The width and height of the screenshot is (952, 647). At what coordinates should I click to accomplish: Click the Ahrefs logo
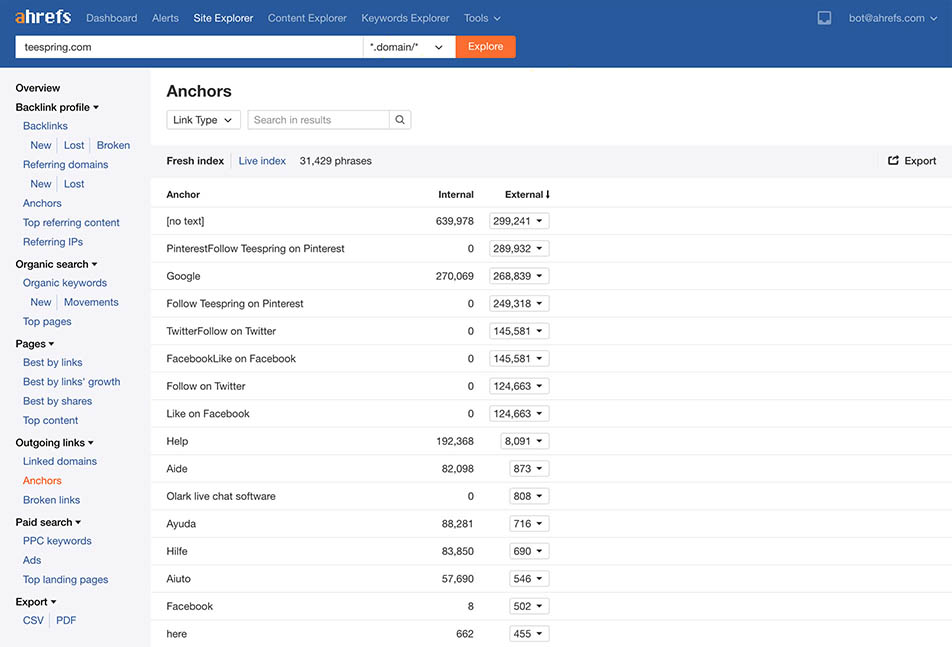43,17
